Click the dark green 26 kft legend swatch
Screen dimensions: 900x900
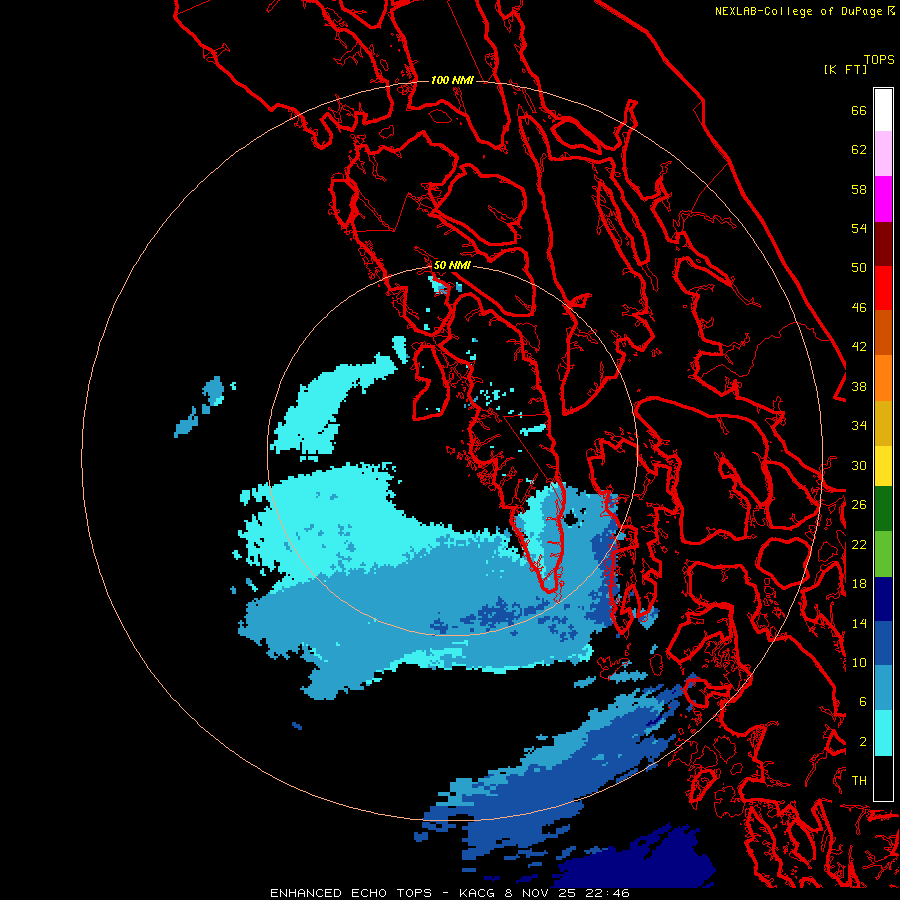(883, 509)
